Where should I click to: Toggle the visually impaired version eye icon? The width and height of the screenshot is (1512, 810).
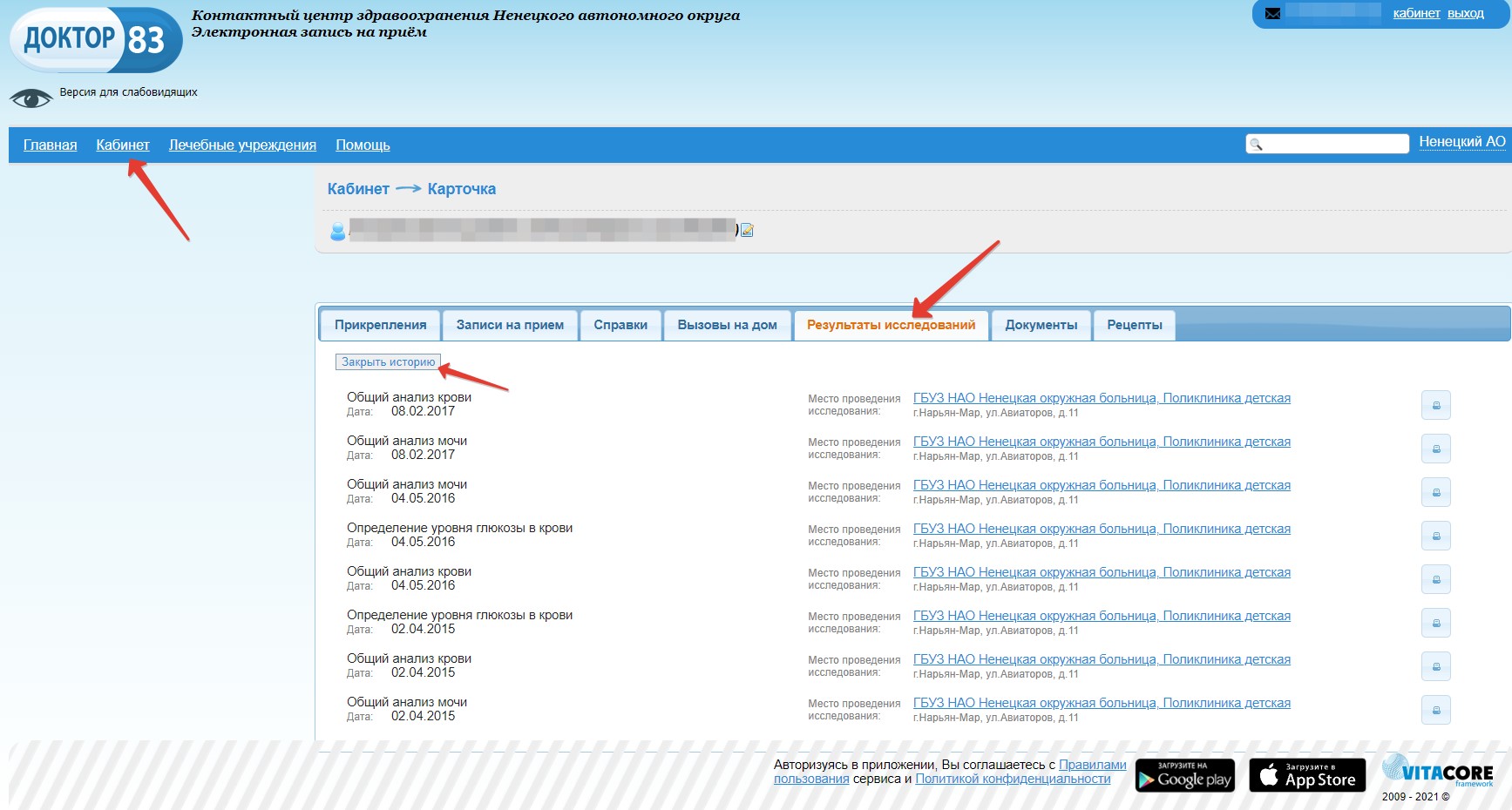(31, 98)
